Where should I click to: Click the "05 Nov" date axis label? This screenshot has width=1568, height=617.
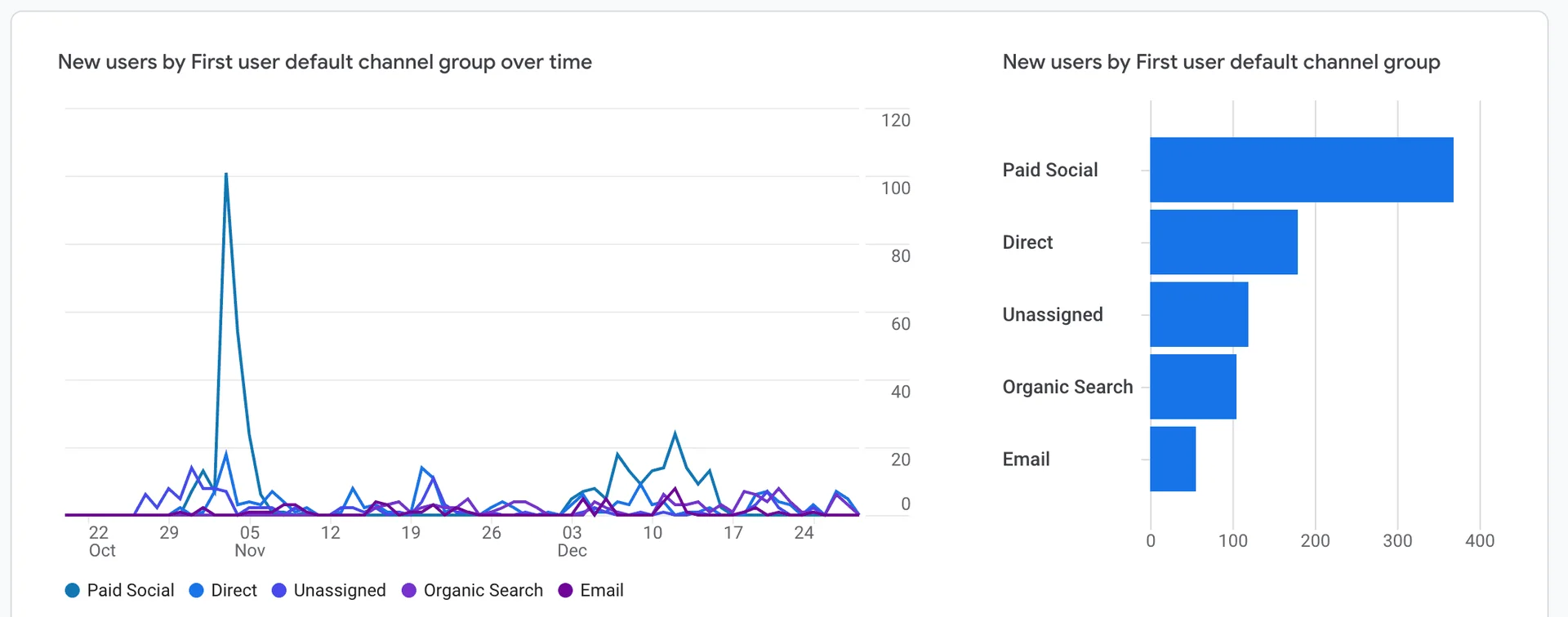[x=250, y=541]
